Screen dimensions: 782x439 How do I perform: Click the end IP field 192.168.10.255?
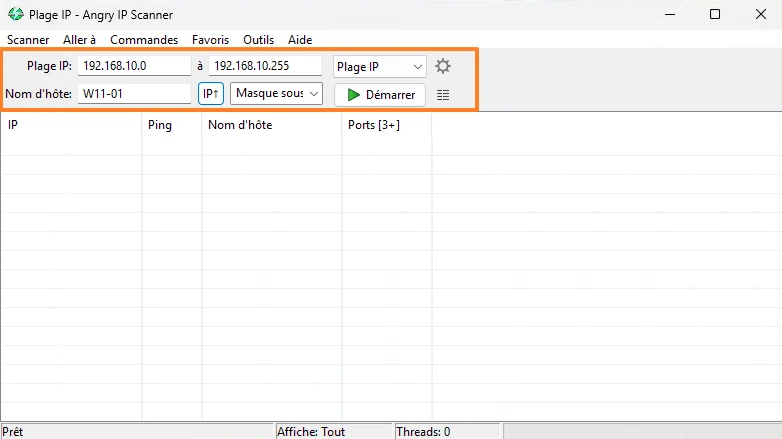coord(265,66)
